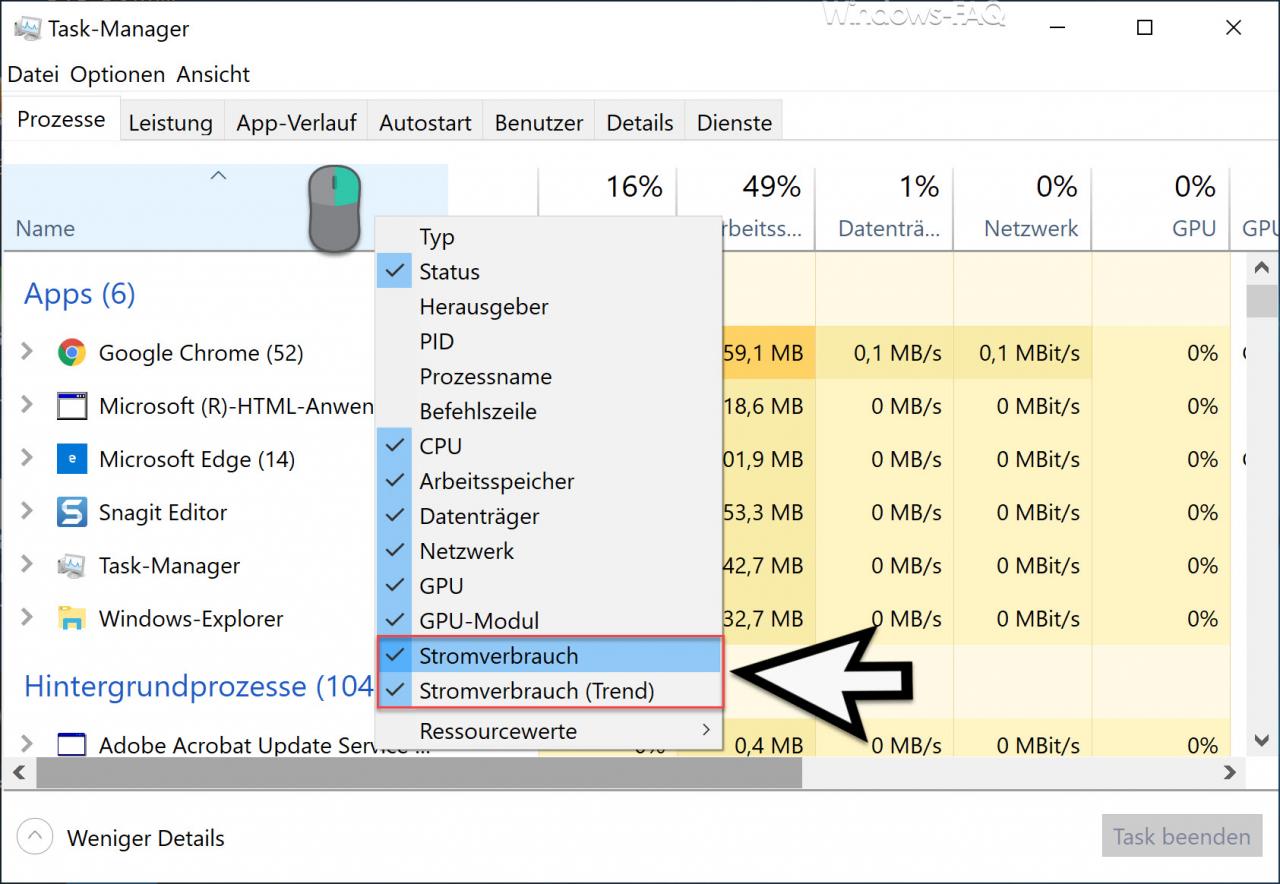
Task: Click the Task-Manager title bar icon
Action: (x=27, y=28)
